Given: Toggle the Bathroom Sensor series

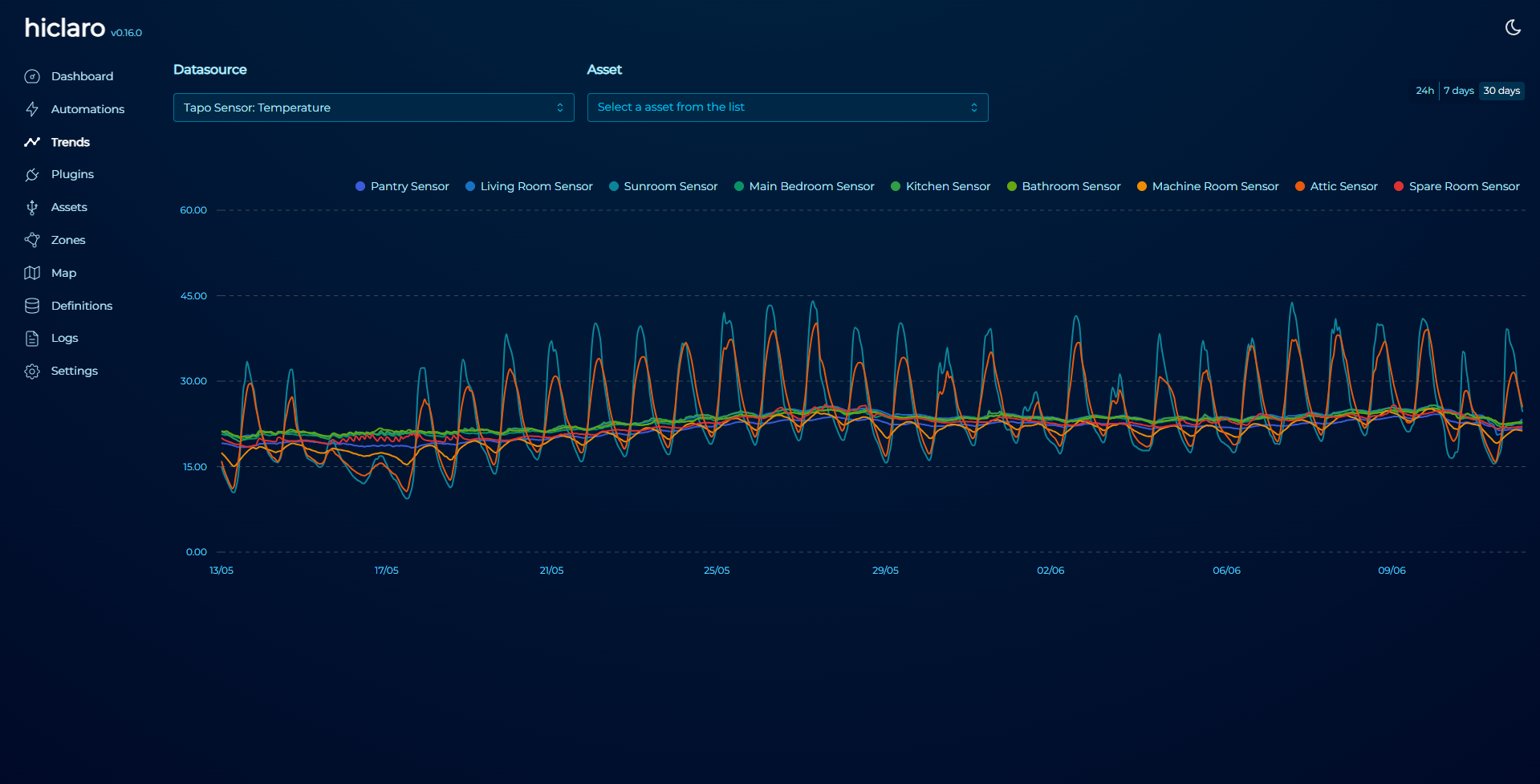Looking at the screenshot, I should pyautogui.click(x=1063, y=186).
